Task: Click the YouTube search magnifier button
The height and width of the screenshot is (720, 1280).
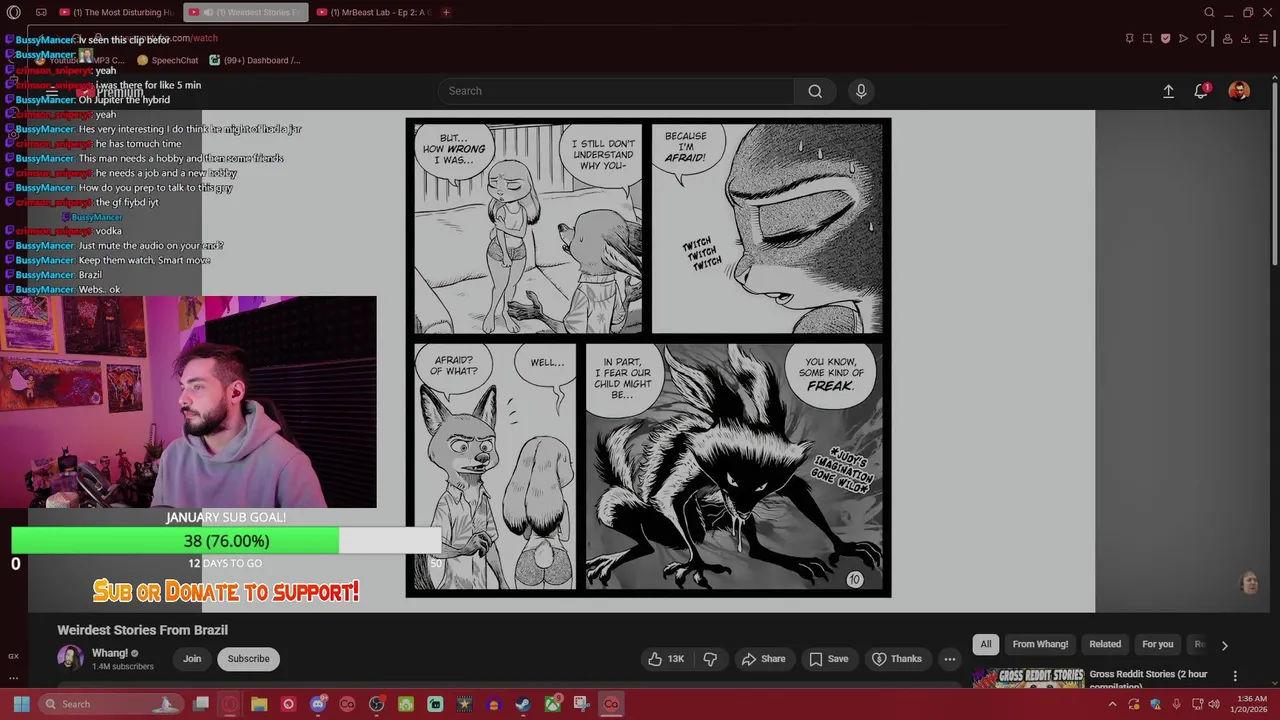Action: 815,91
